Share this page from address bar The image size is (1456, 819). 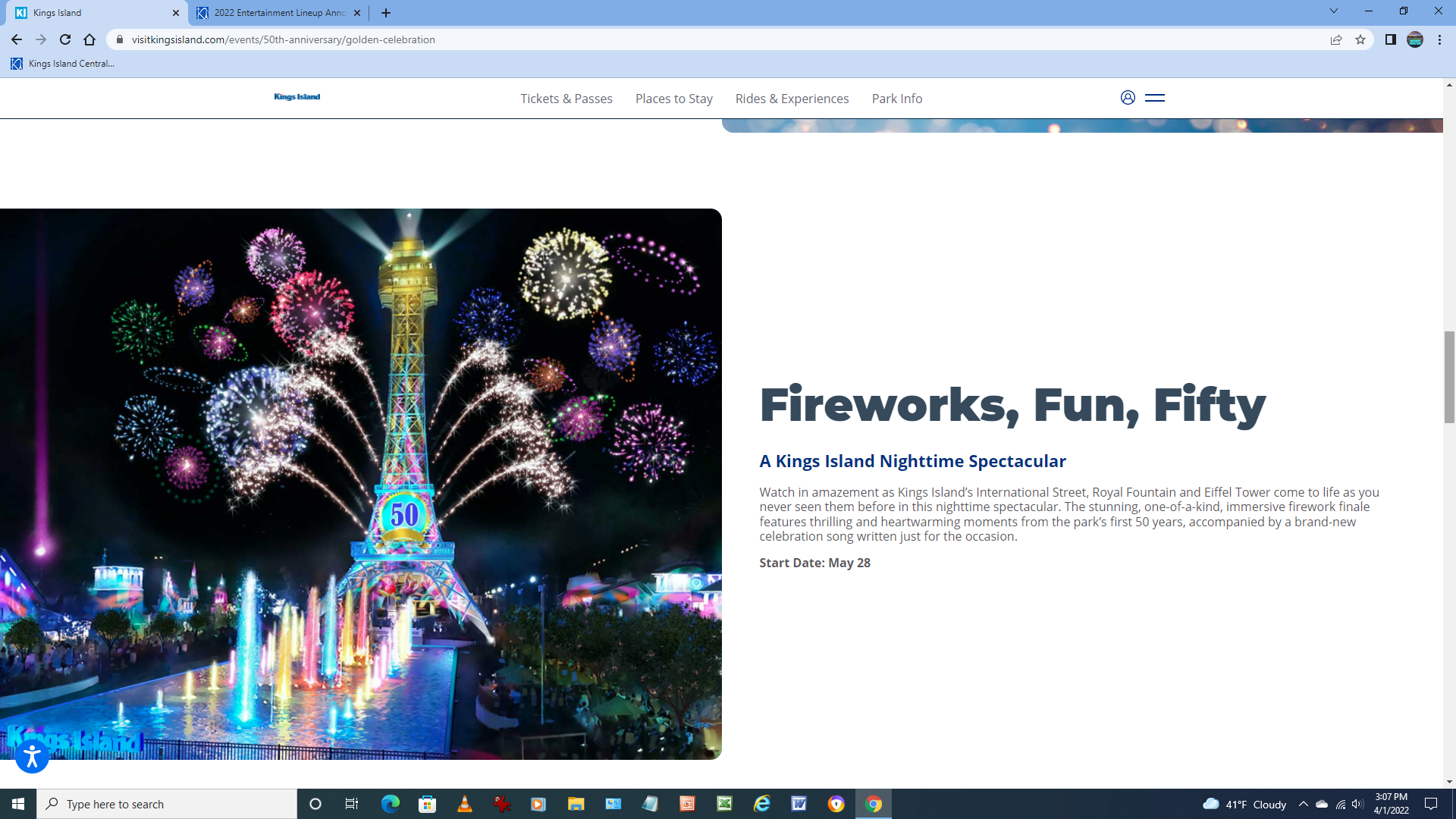point(1336,39)
